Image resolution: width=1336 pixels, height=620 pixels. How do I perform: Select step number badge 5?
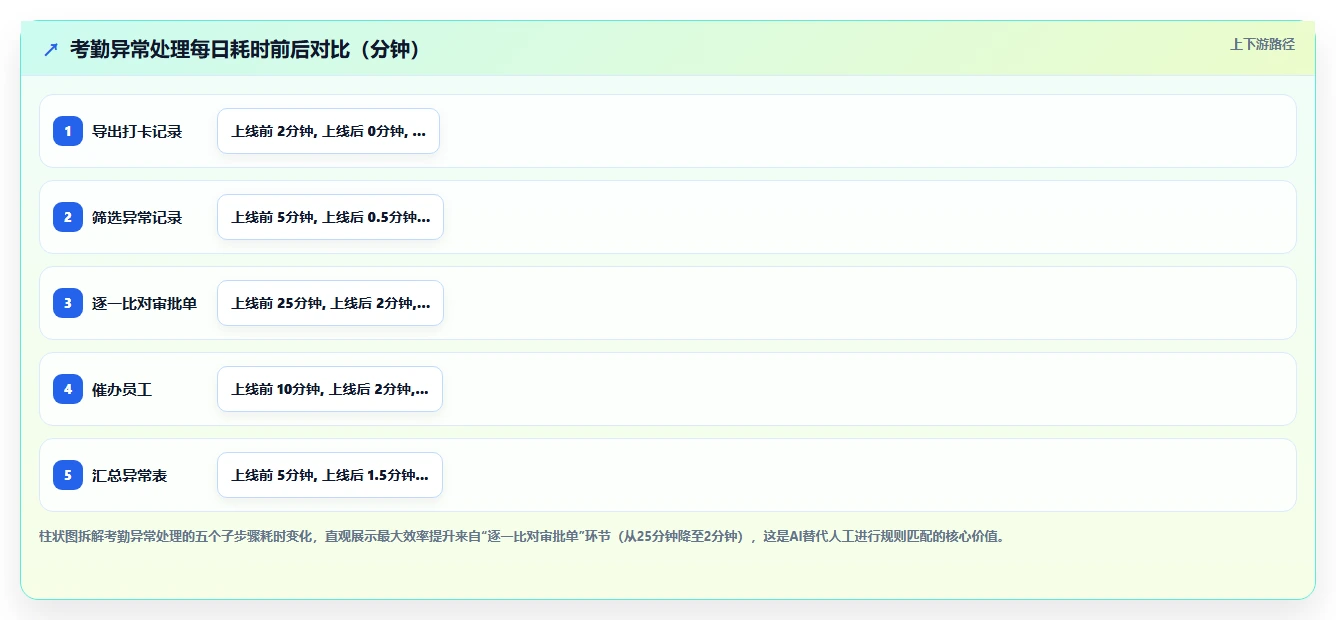click(68, 475)
